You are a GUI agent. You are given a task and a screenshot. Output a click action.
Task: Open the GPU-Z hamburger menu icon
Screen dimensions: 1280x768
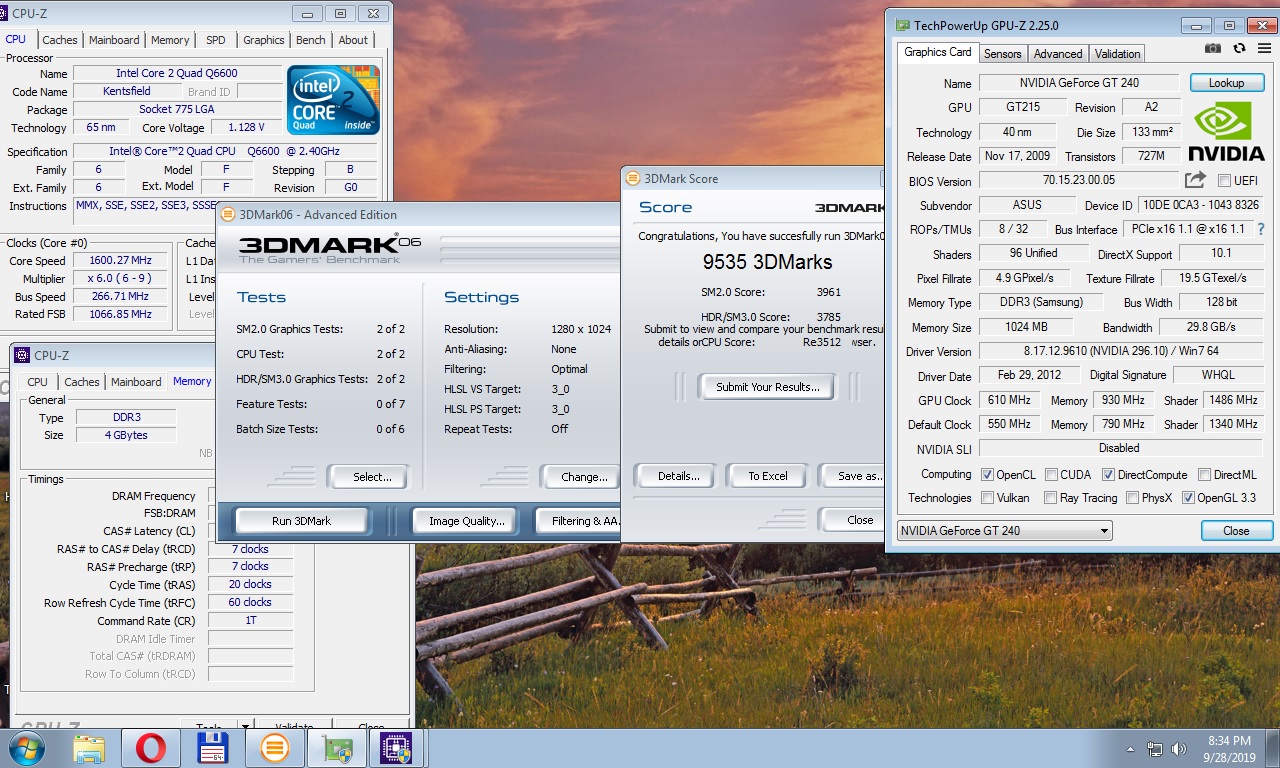click(x=1263, y=49)
